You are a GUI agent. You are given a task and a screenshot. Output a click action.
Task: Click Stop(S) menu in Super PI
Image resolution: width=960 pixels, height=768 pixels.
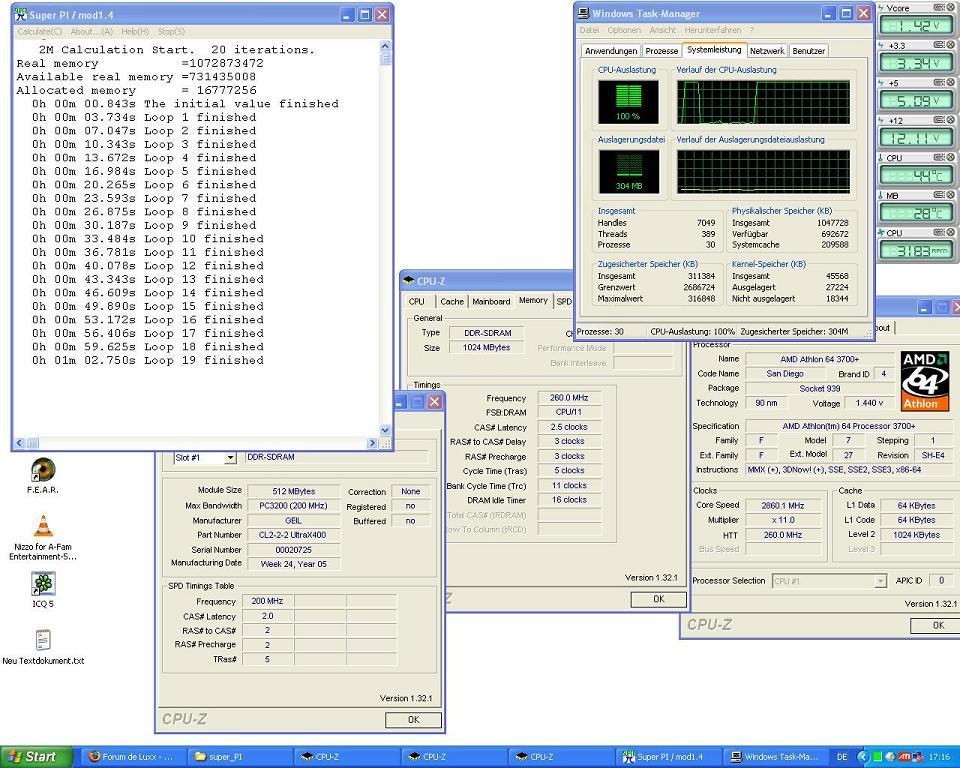(171, 31)
